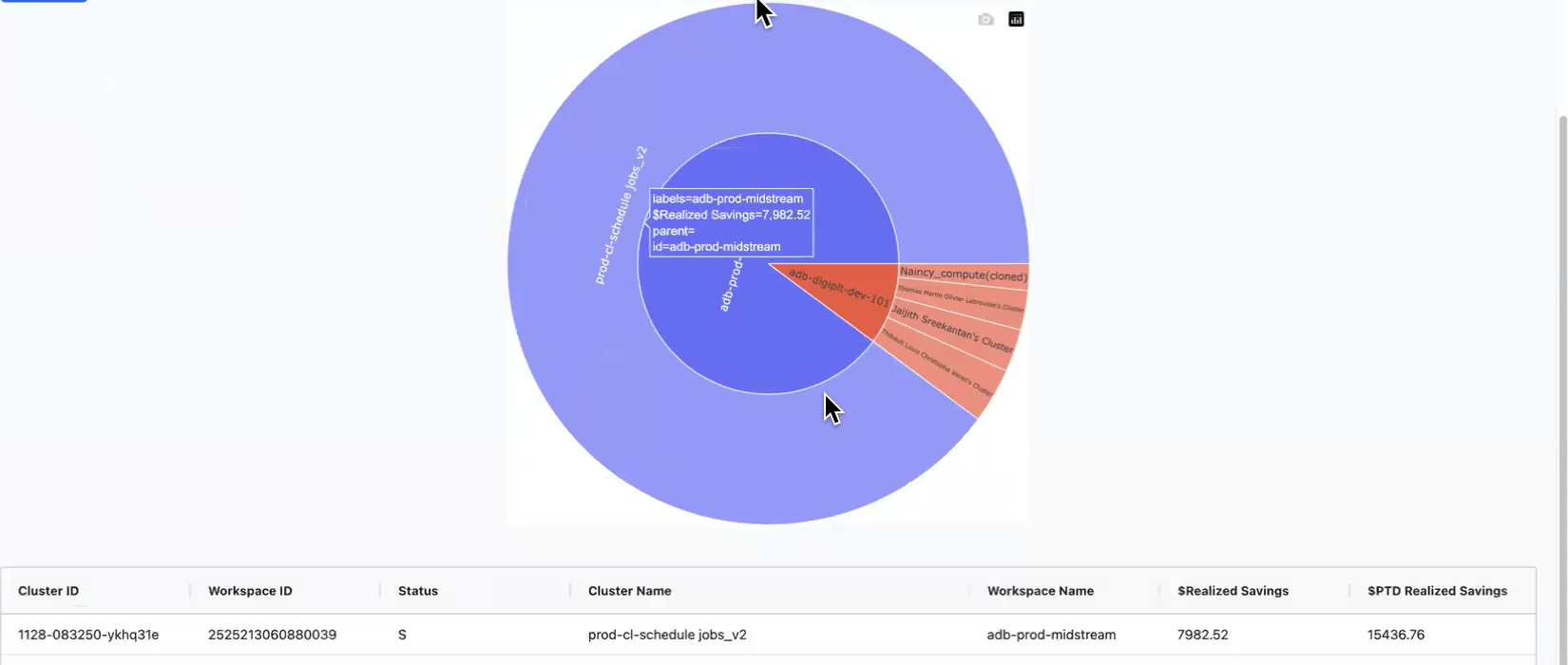Image resolution: width=1568 pixels, height=665 pixels.
Task: Click workspace ID 2525213060880039 cell
Action: (x=272, y=635)
